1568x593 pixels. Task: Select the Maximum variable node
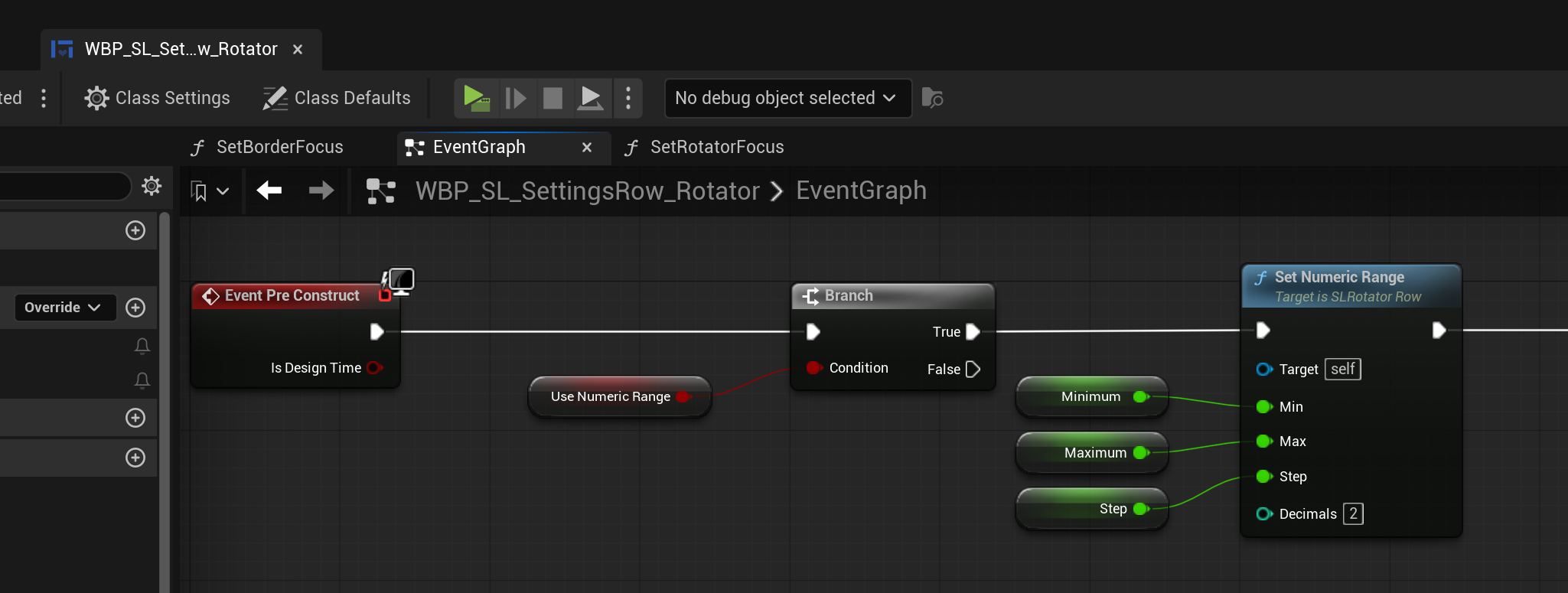point(1092,452)
